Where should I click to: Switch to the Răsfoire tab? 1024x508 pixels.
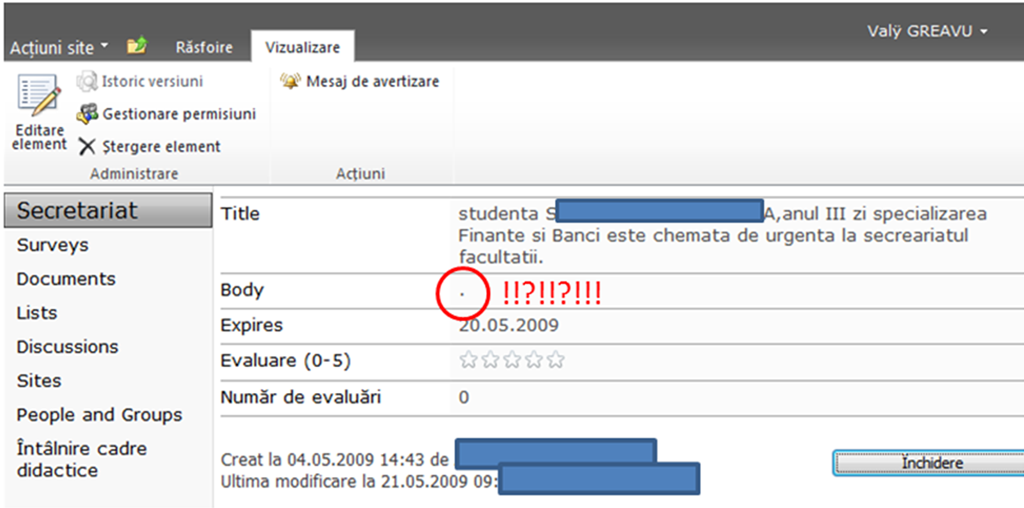pyautogui.click(x=203, y=48)
